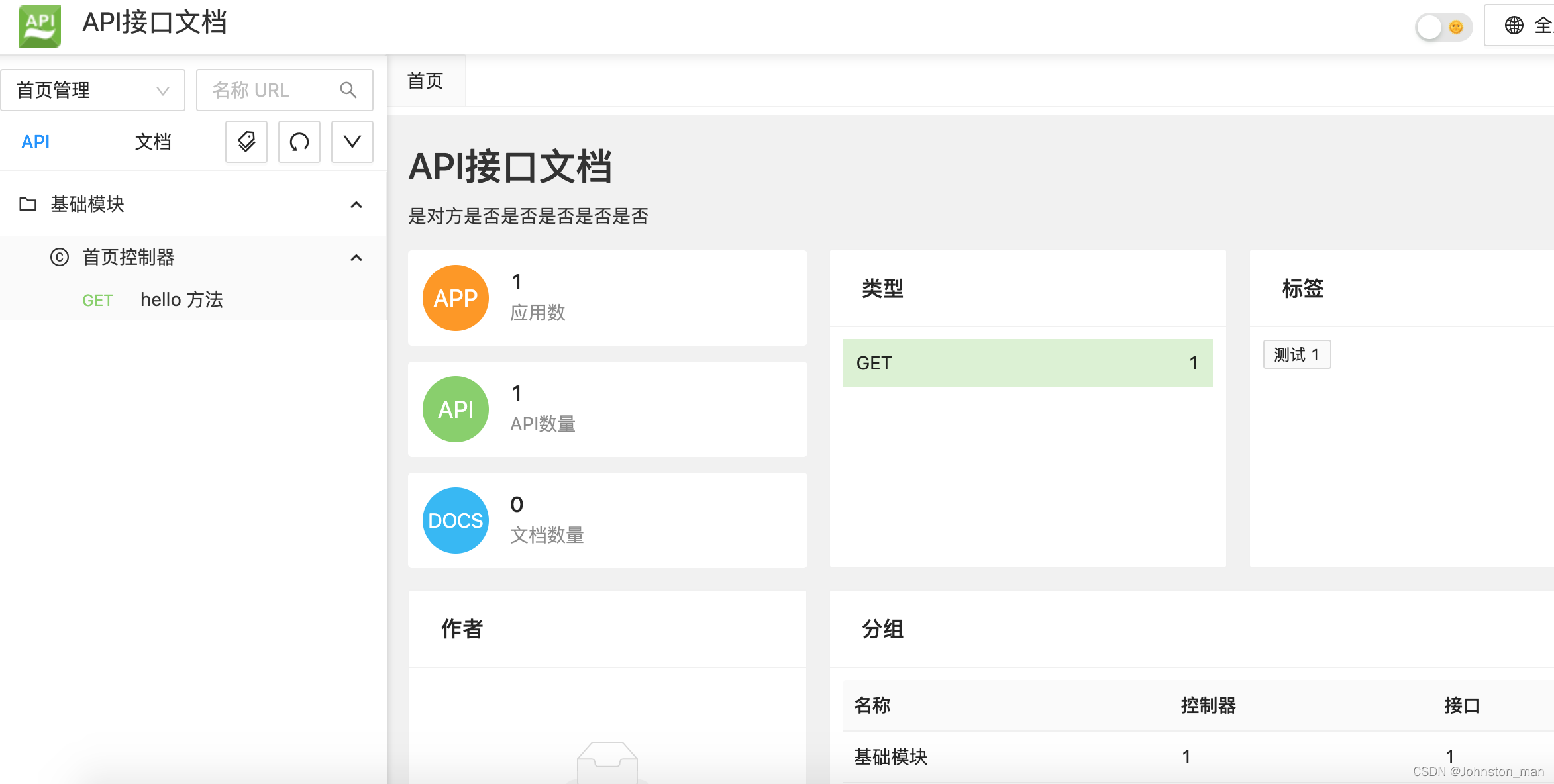Select the 首页 page tab
1554x784 pixels.
425,81
